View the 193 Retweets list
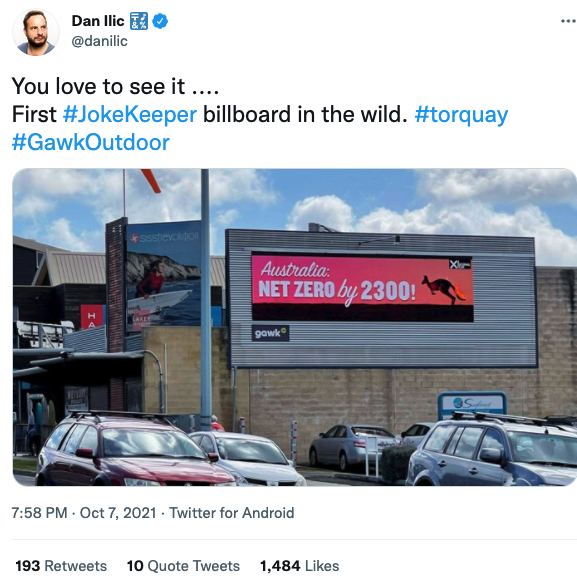 (x=61, y=566)
